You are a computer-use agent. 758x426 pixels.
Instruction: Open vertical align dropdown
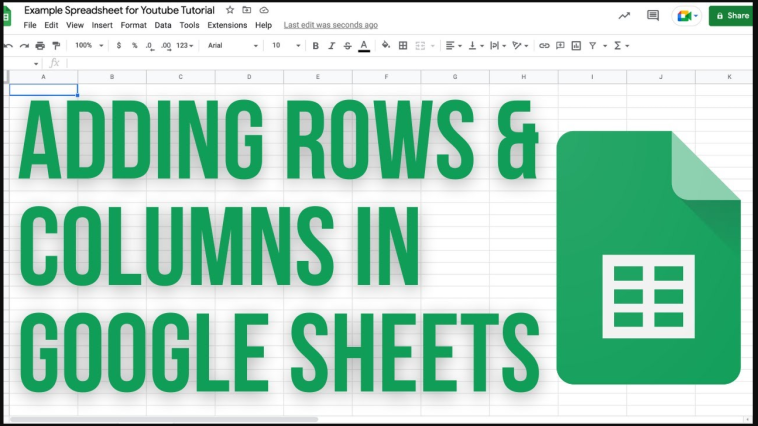coord(476,45)
